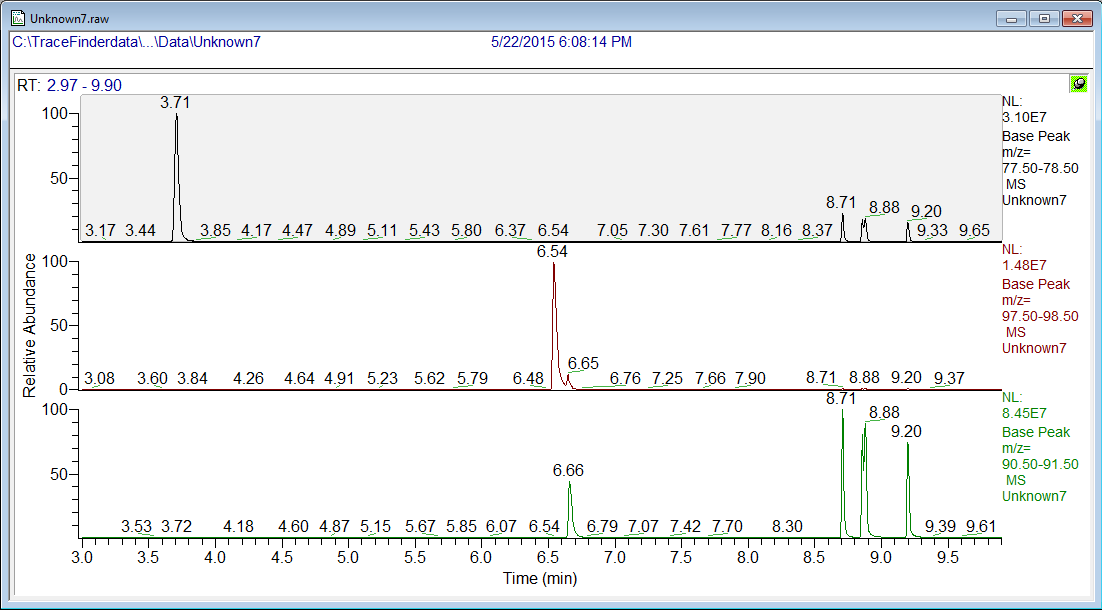
Task: Click the Time (min) axis label
Action: pyautogui.click(x=540, y=577)
